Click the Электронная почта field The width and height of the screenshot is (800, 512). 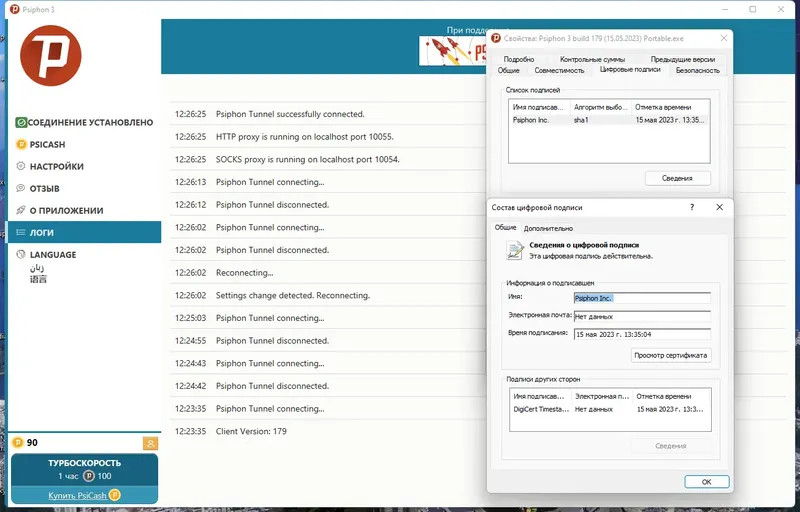(642, 317)
